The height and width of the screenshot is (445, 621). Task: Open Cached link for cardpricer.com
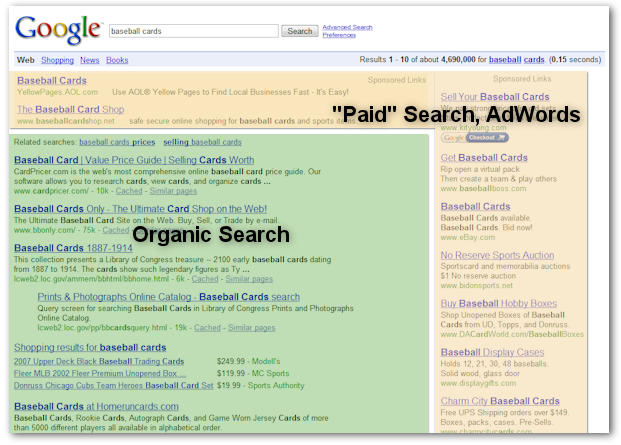point(129,191)
